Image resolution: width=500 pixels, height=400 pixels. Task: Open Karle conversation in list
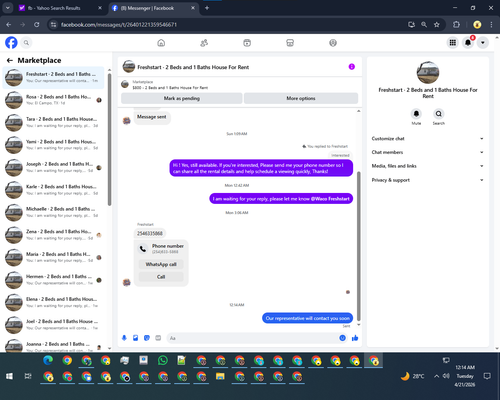click(53, 190)
